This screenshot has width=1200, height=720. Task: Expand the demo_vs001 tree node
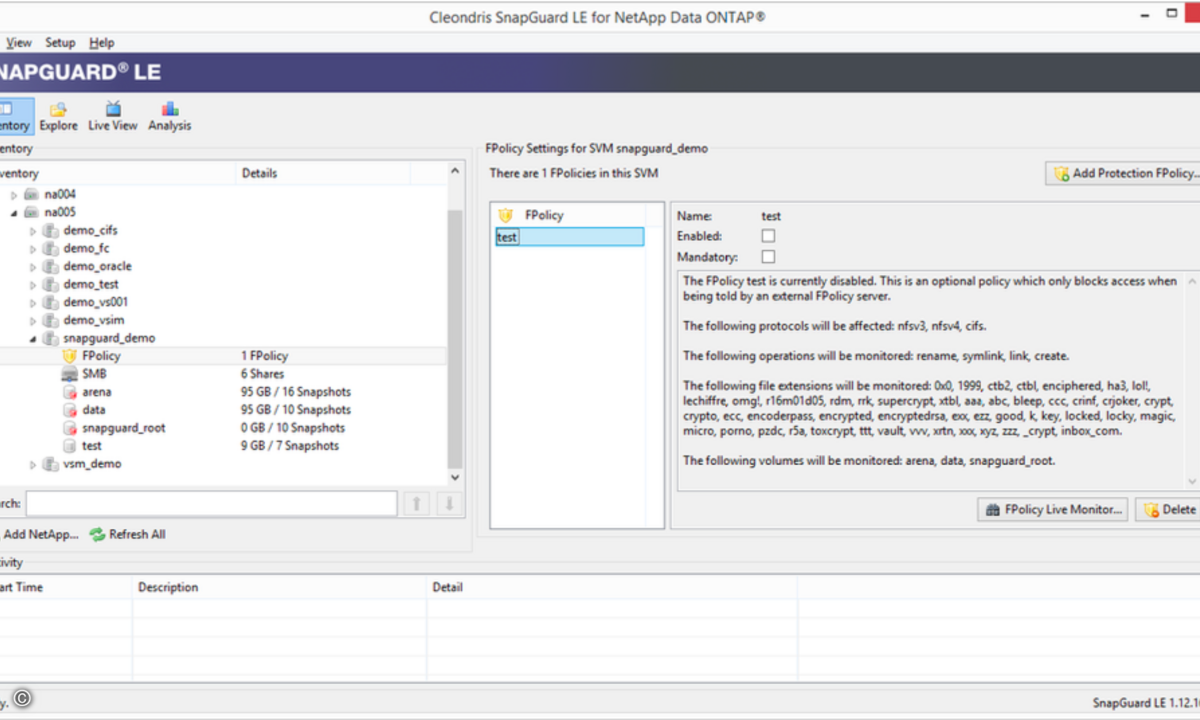click(x=33, y=303)
